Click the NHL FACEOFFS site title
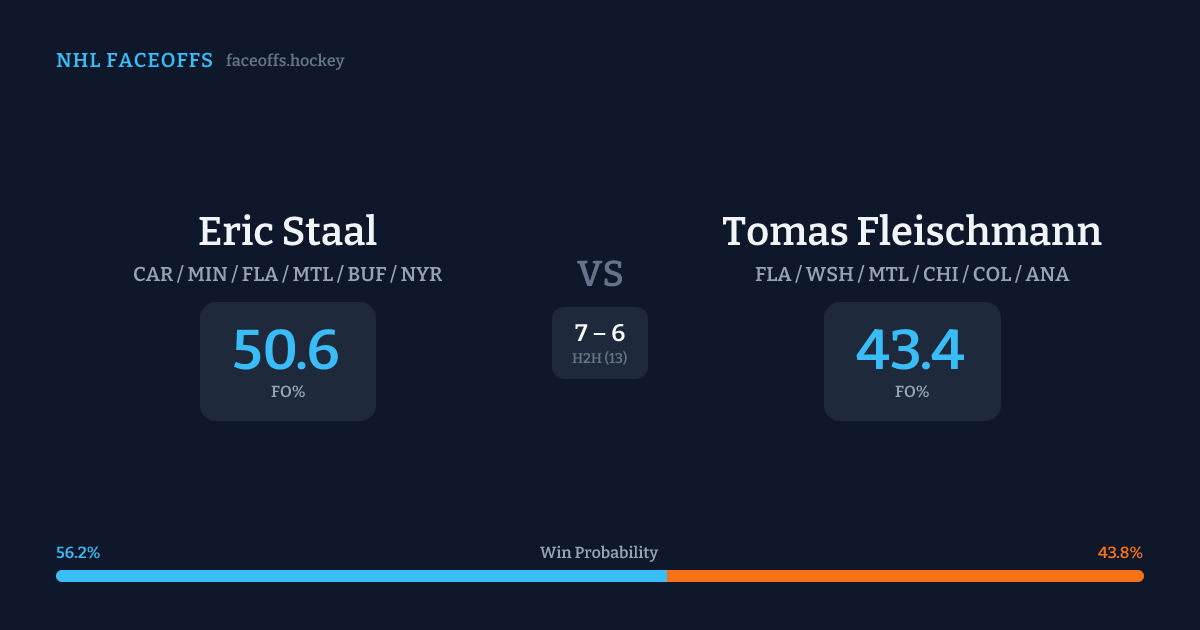The width and height of the screenshot is (1200, 630). [x=134, y=61]
